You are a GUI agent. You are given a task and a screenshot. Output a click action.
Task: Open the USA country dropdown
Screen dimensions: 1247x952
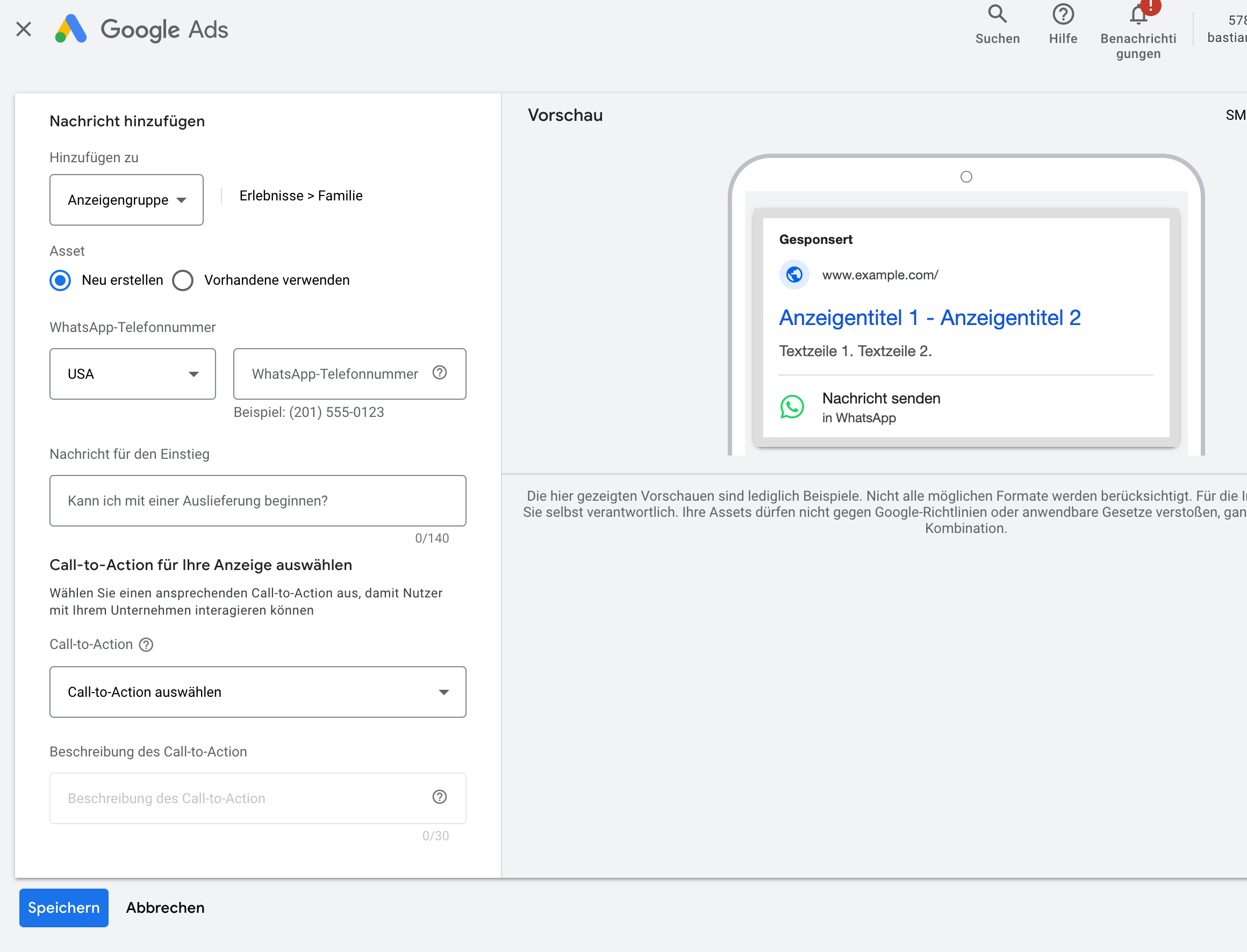[x=133, y=374]
